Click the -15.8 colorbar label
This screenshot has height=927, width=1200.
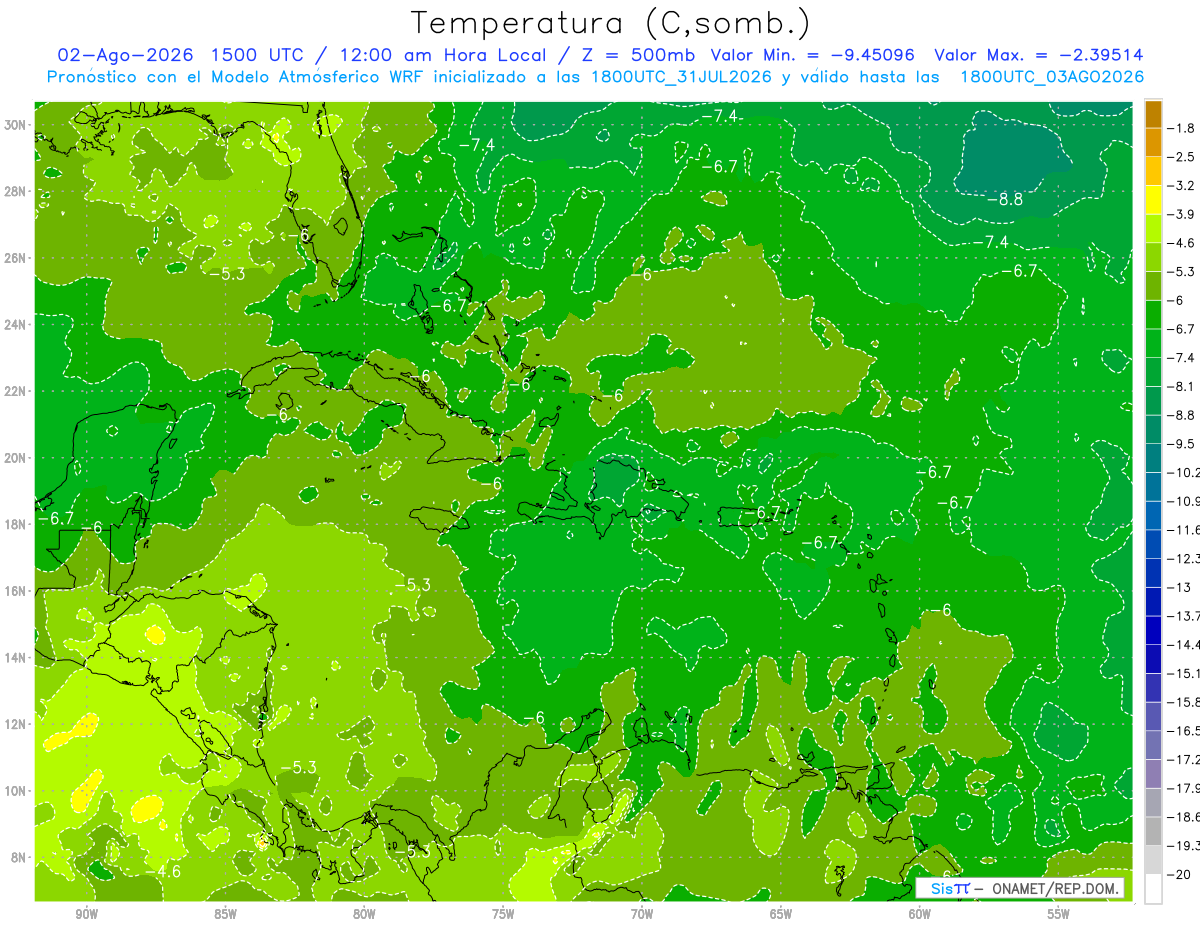[x=1184, y=702]
